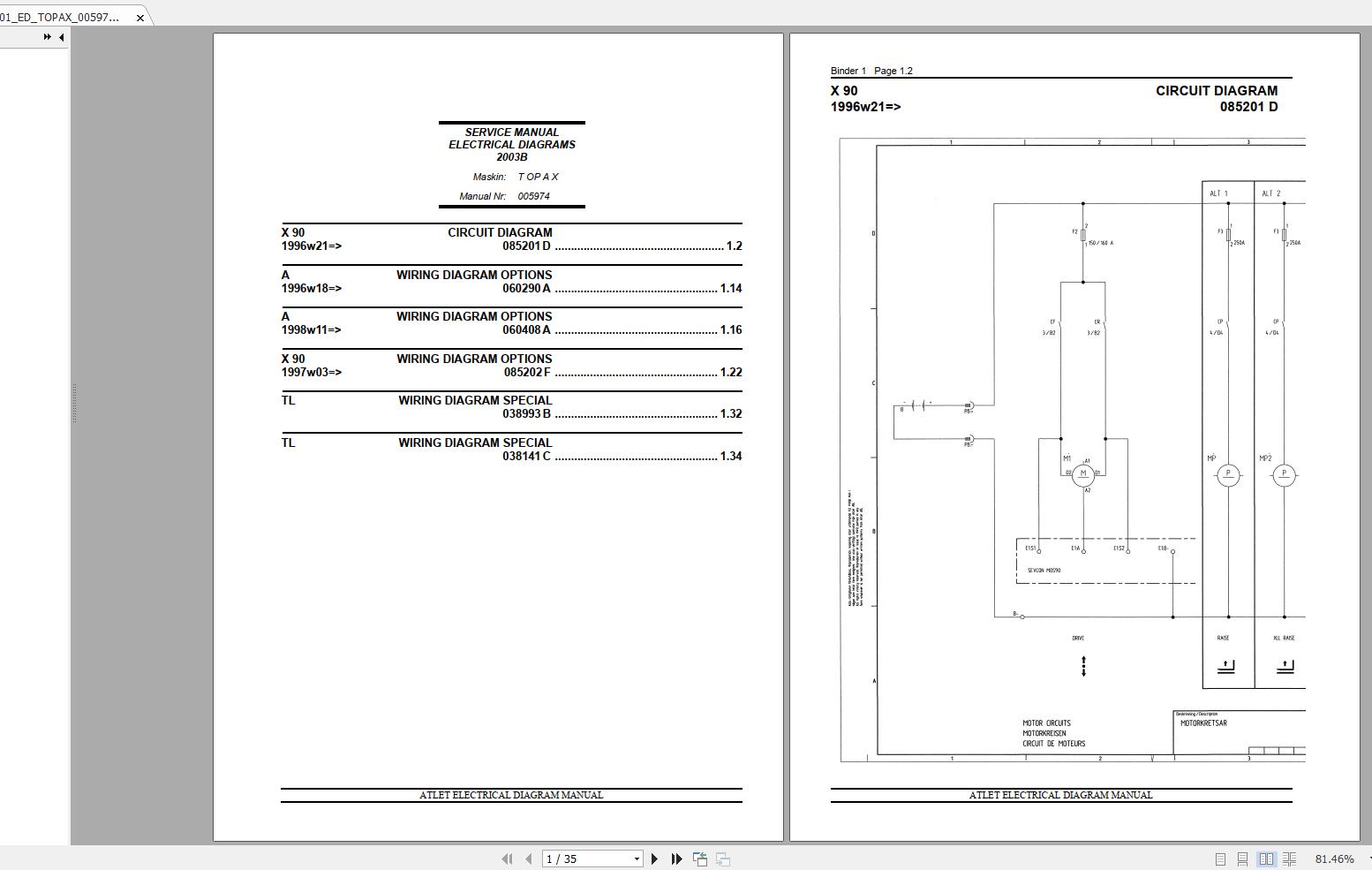Click the 81.46% zoom level
This screenshot has width=1372, height=870.
coord(1334,859)
